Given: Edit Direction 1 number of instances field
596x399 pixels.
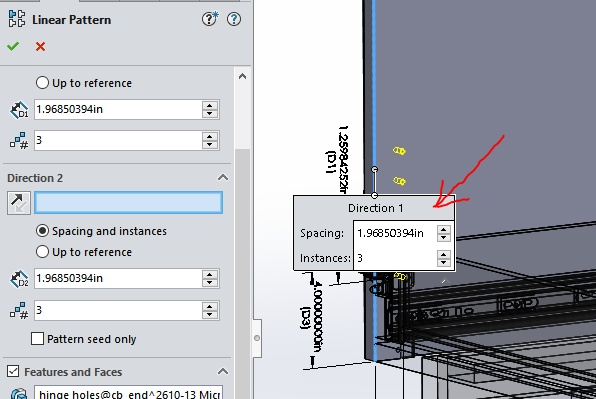Looking at the screenshot, I should [x=118, y=140].
